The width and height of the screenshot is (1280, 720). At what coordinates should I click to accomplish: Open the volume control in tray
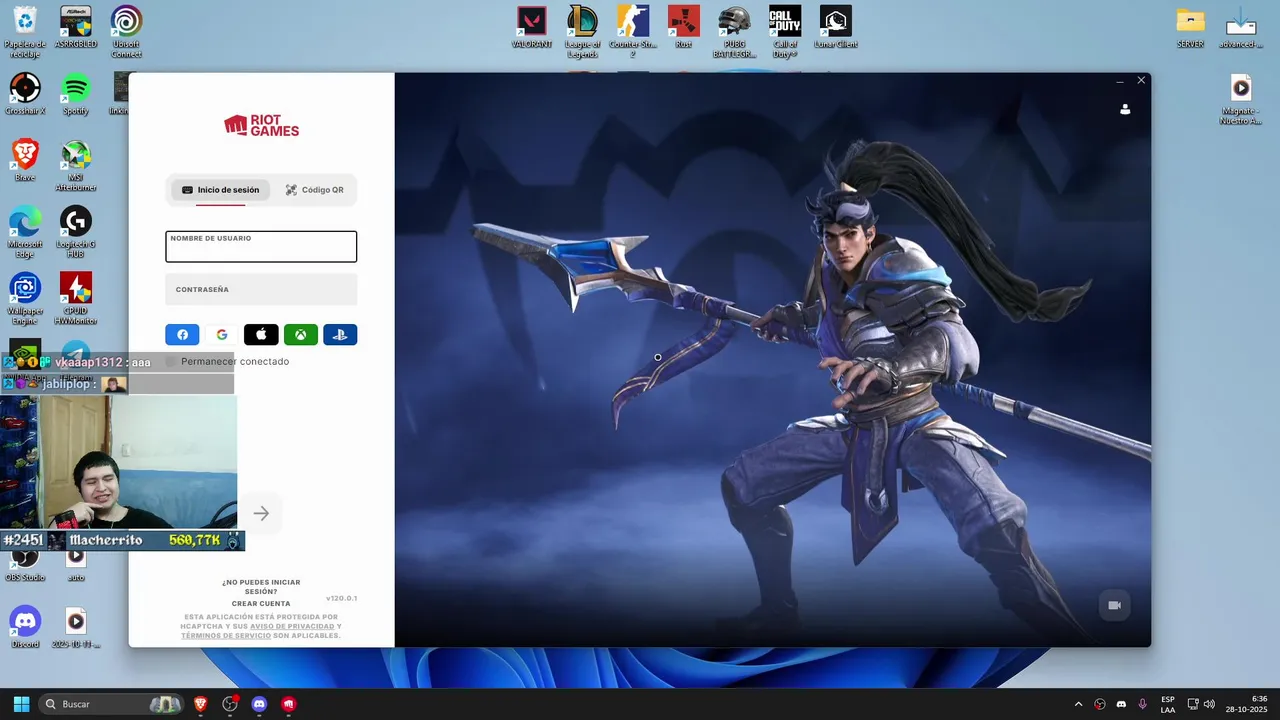(x=1209, y=704)
